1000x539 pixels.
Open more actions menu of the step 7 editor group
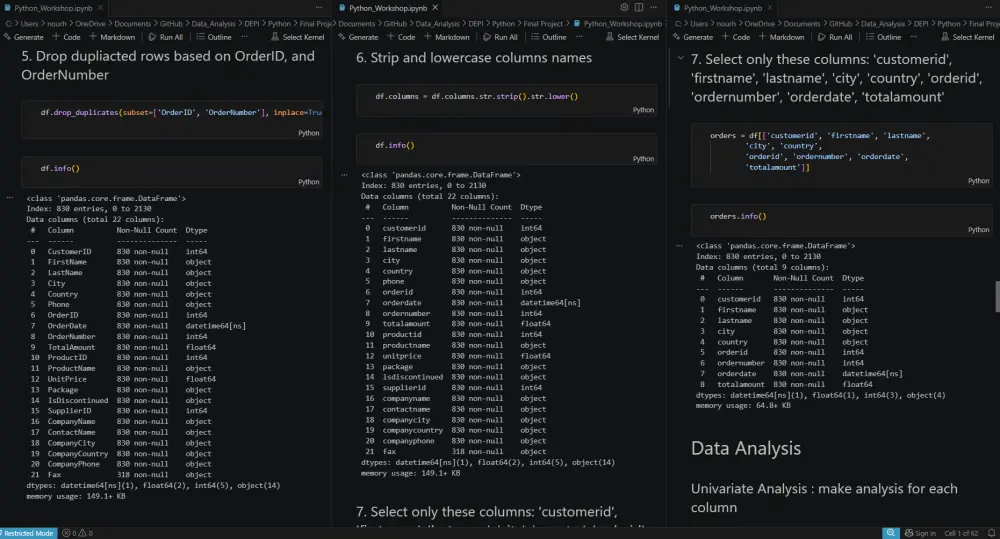[989, 8]
